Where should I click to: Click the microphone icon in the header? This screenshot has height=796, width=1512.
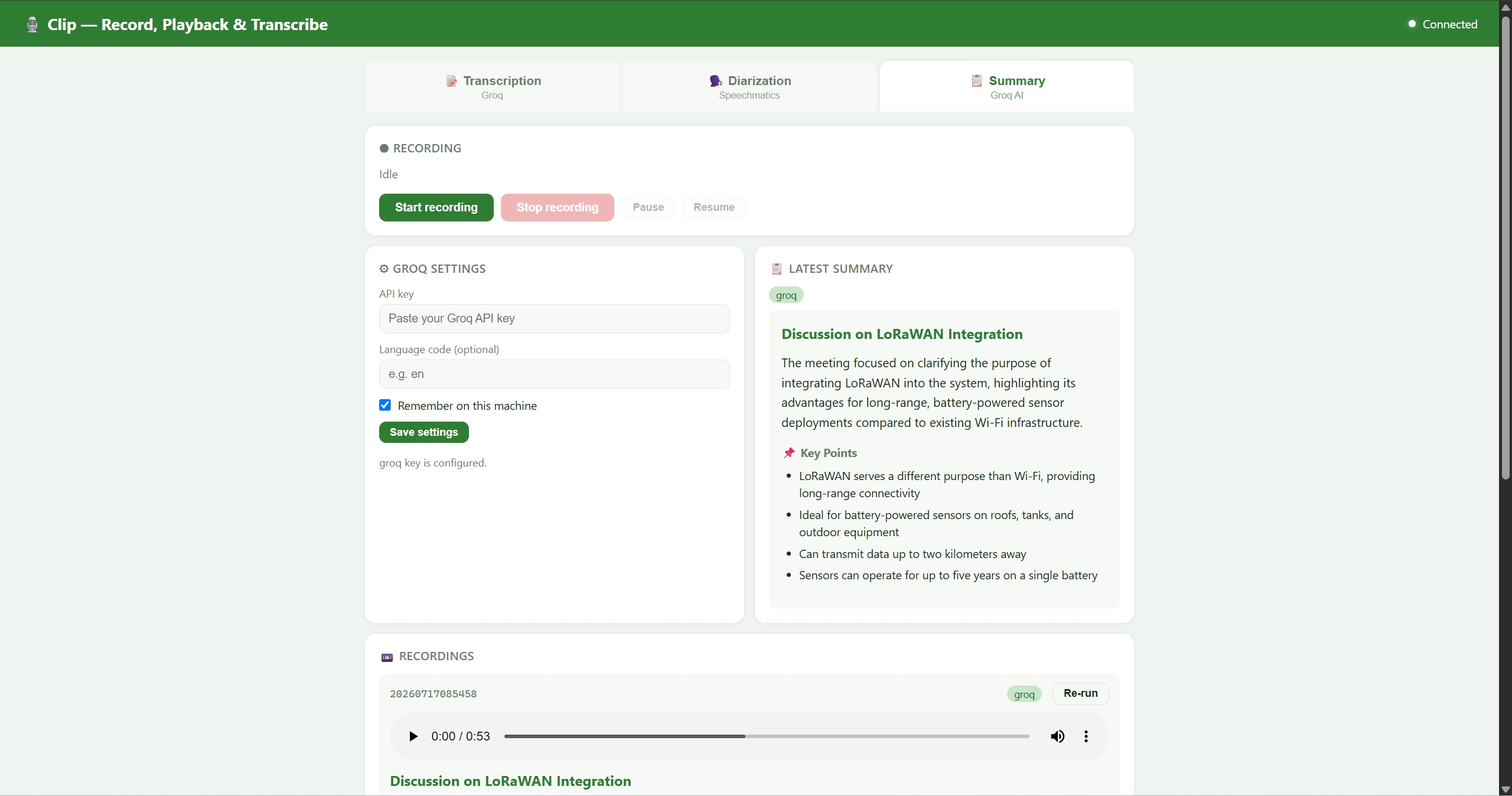coord(32,24)
